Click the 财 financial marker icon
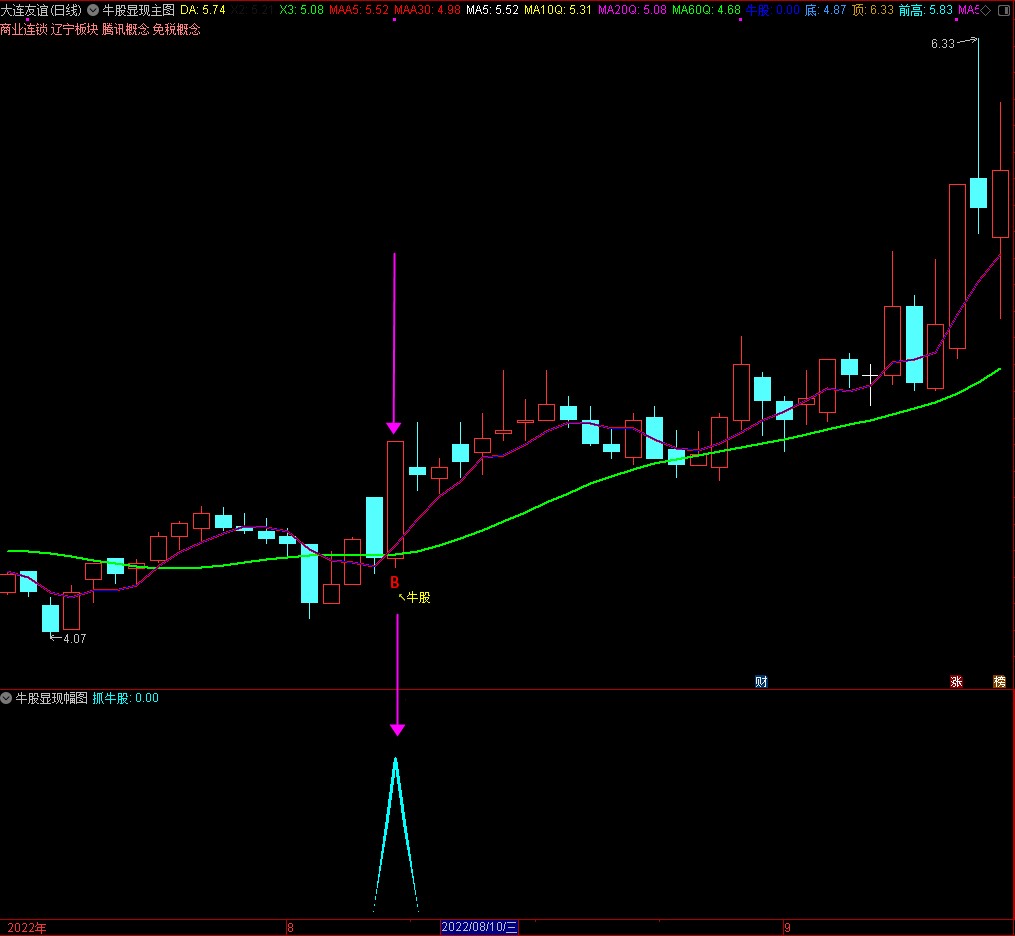This screenshot has height=936, width=1015. coord(761,682)
